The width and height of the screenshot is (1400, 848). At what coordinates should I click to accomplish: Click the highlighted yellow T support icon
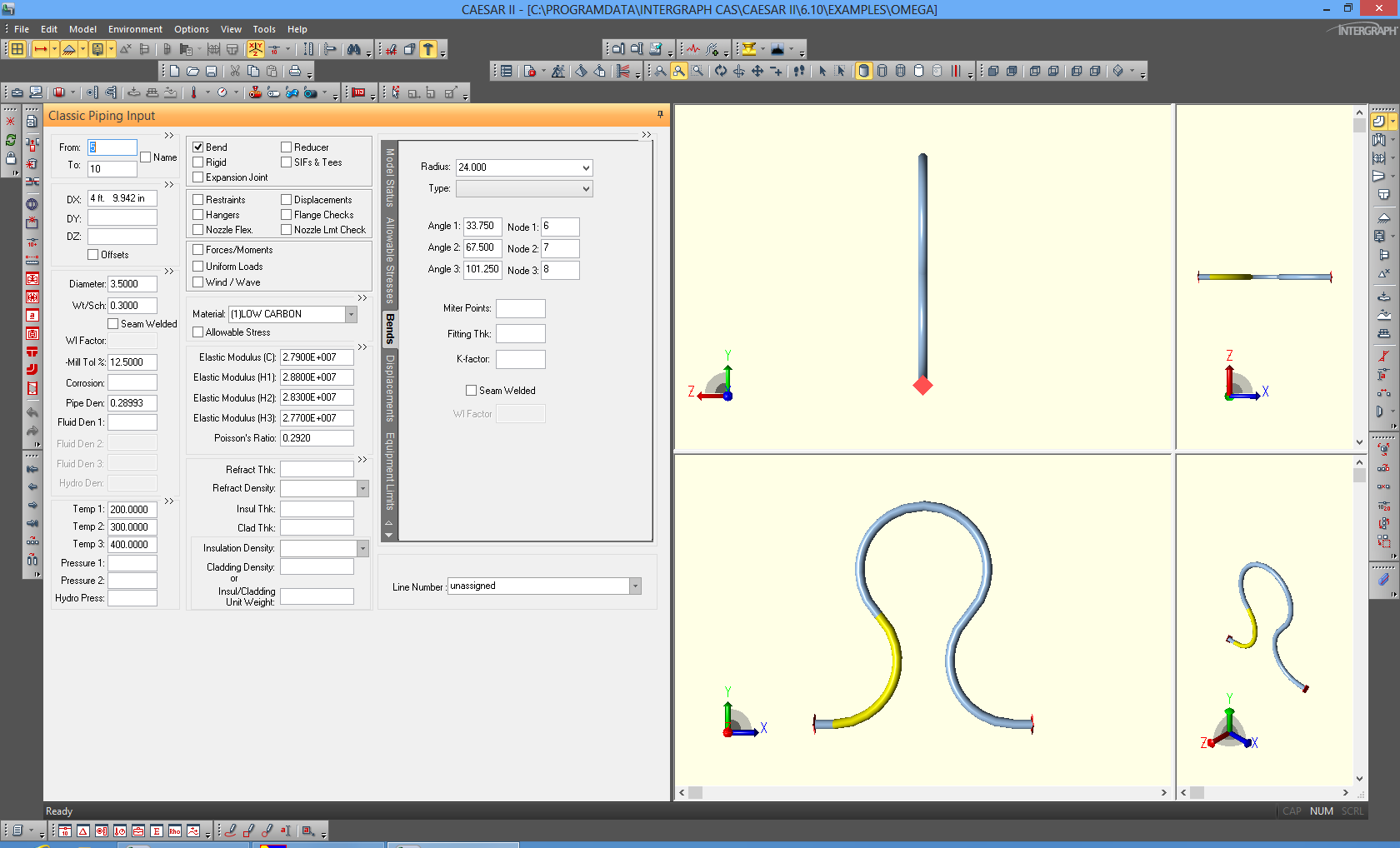tap(428, 49)
